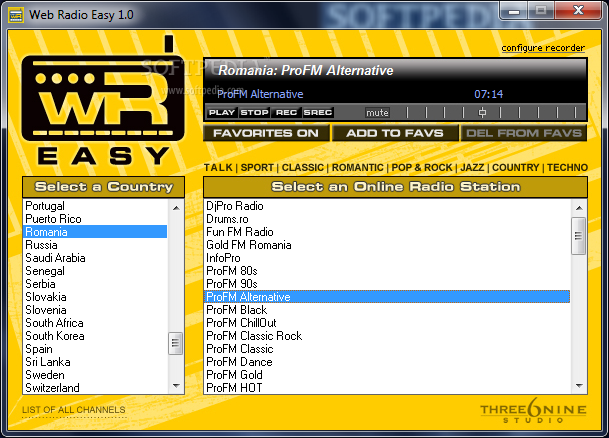Viewport: 609px width, 438px height.
Task: Click the volume slider handle
Action: tap(482, 113)
